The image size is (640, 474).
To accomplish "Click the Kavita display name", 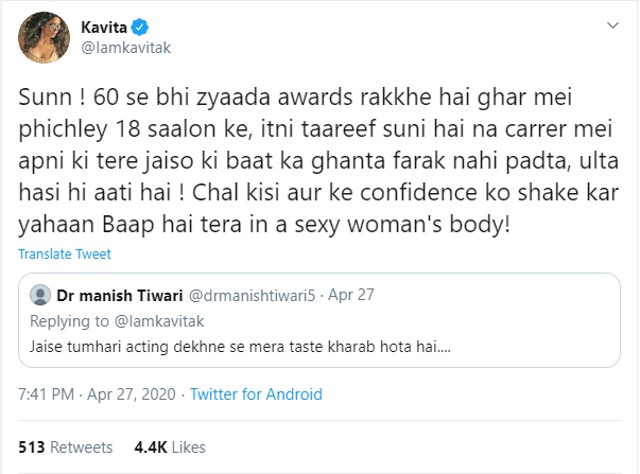I will [x=104, y=27].
